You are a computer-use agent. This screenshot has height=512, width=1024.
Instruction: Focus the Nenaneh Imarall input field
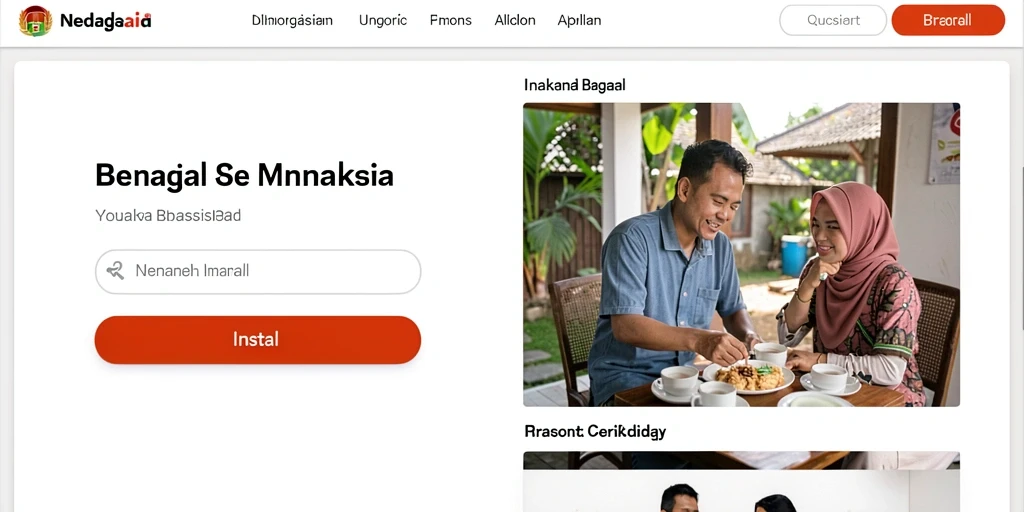[257, 271]
